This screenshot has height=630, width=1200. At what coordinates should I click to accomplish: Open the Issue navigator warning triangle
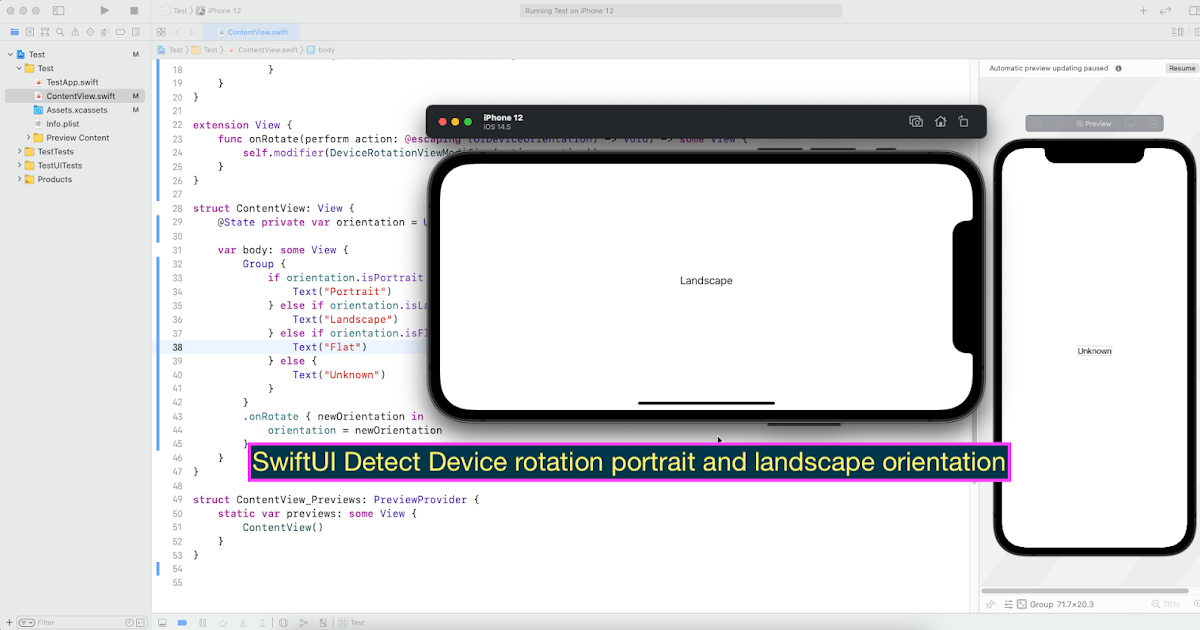74,31
